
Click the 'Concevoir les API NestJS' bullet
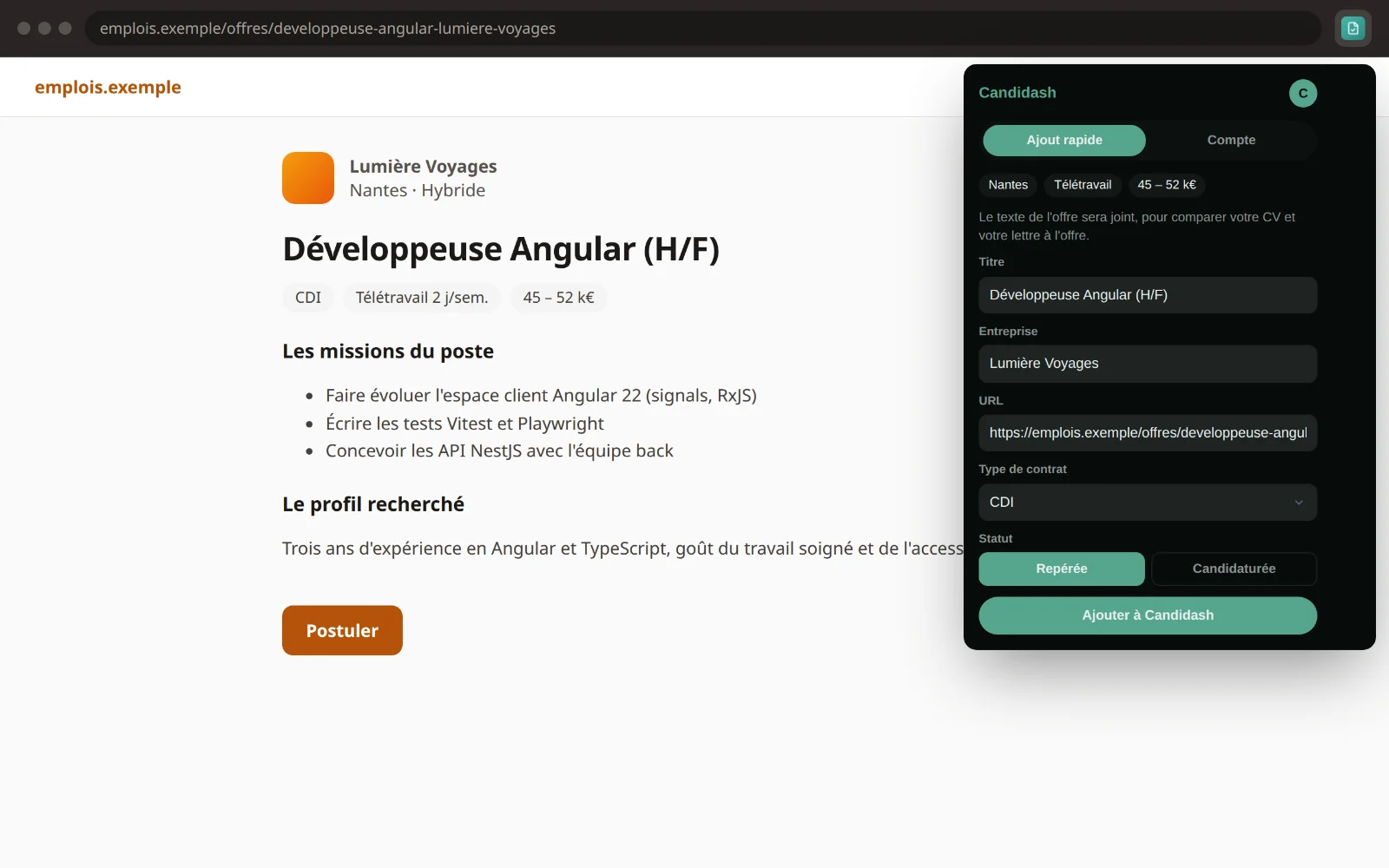click(x=499, y=451)
